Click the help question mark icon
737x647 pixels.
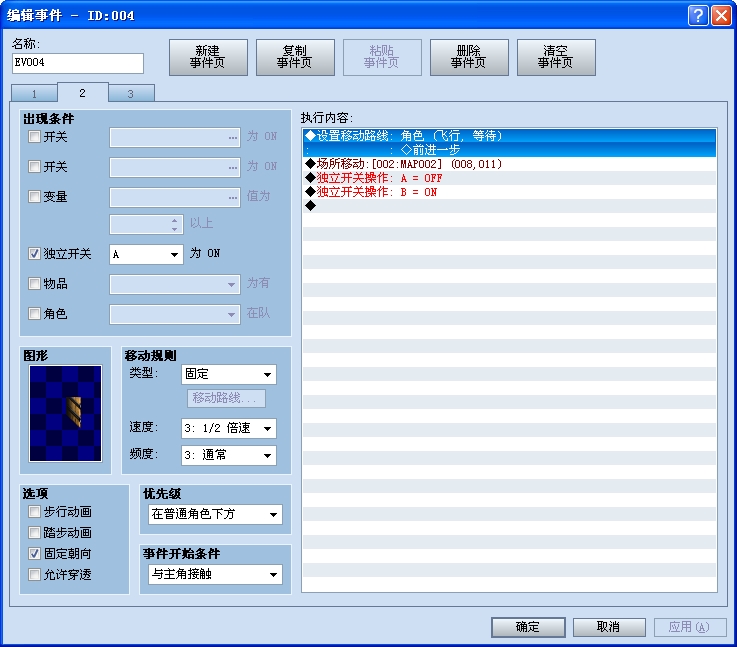[697, 15]
